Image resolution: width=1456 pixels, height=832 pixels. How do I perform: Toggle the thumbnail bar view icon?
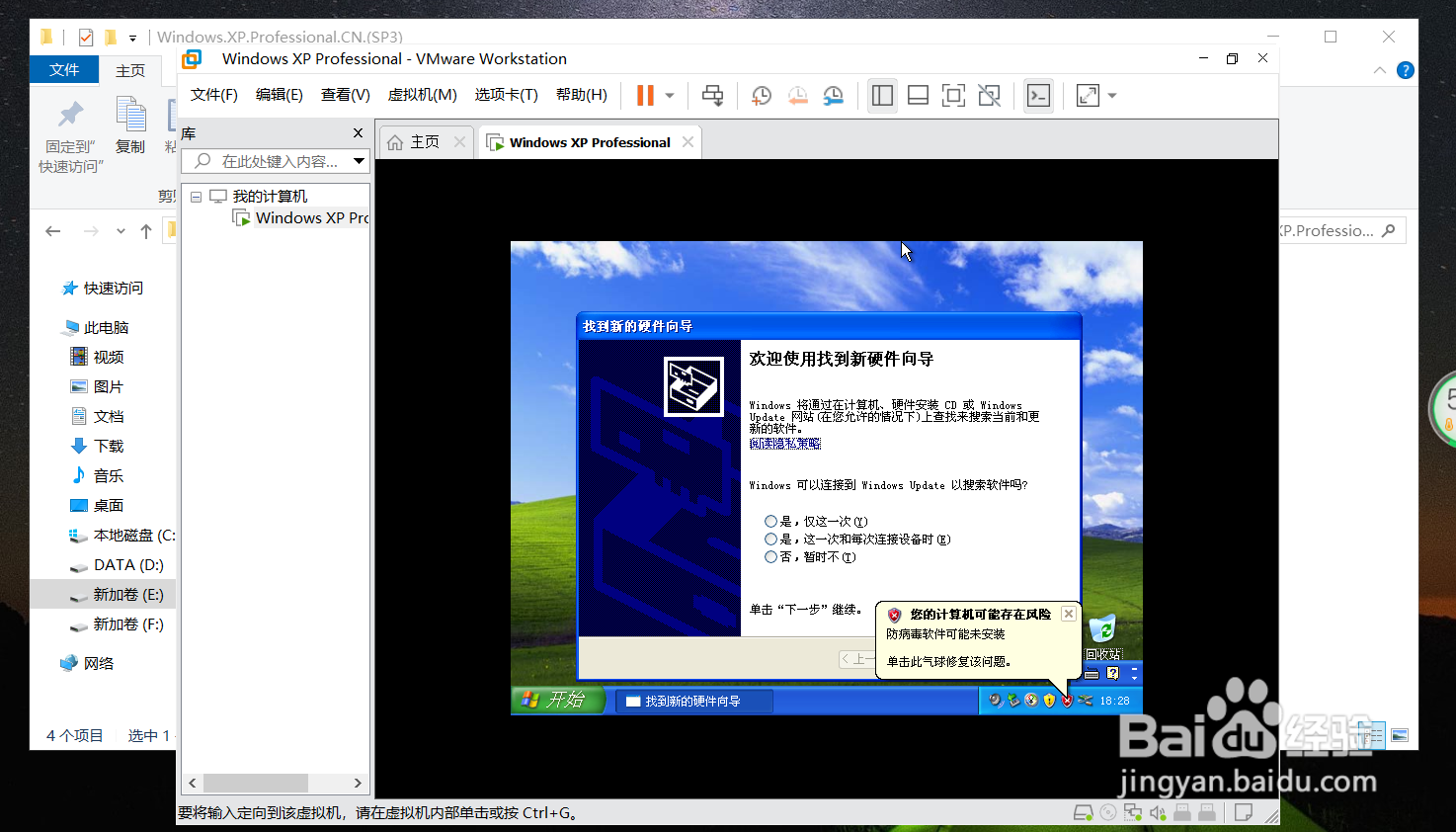click(x=918, y=96)
